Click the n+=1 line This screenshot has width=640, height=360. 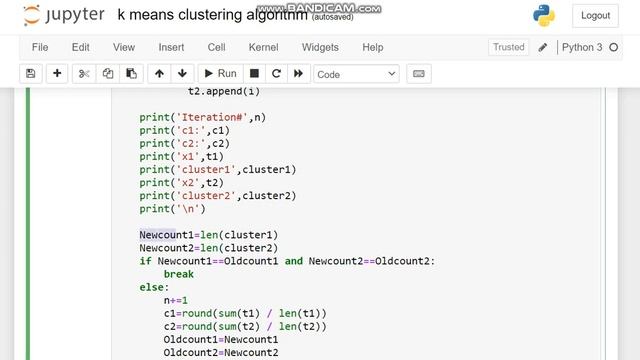176,300
